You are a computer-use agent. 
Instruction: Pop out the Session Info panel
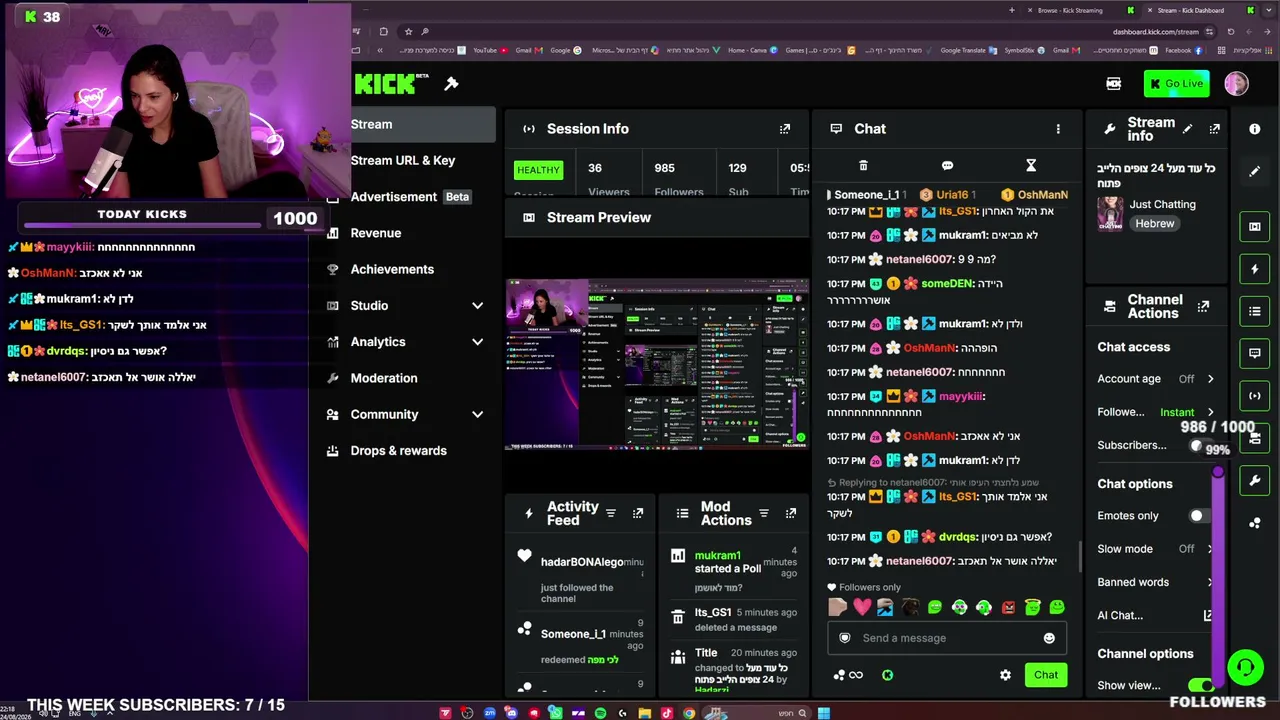[785, 129]
